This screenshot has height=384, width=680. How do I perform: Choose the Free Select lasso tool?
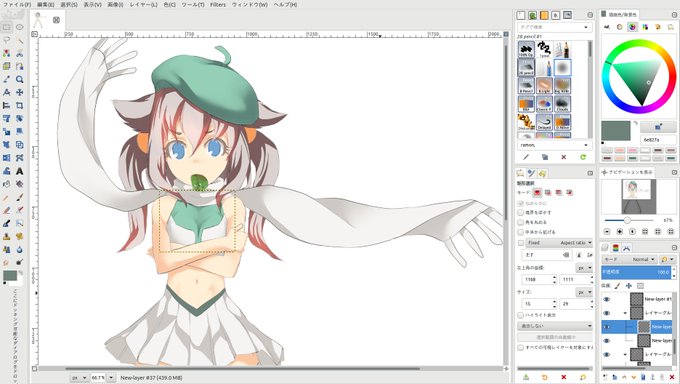(x=7, y=40)
